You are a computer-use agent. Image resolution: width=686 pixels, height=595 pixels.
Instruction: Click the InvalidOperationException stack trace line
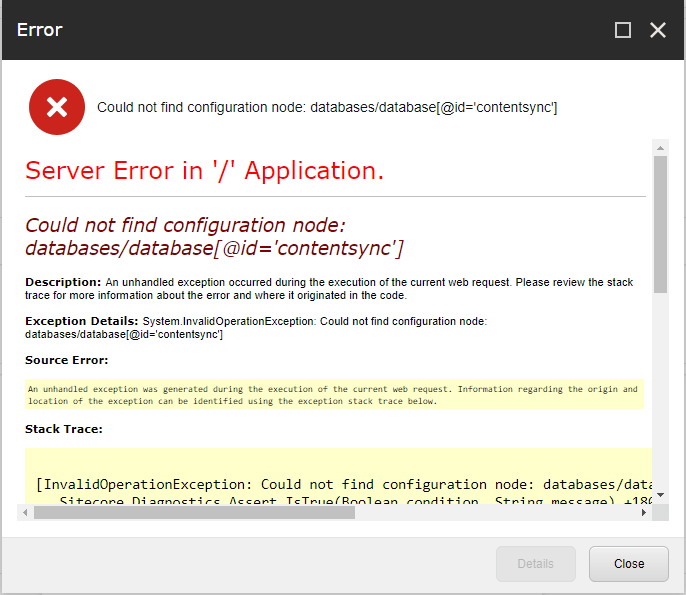[344, 484]
